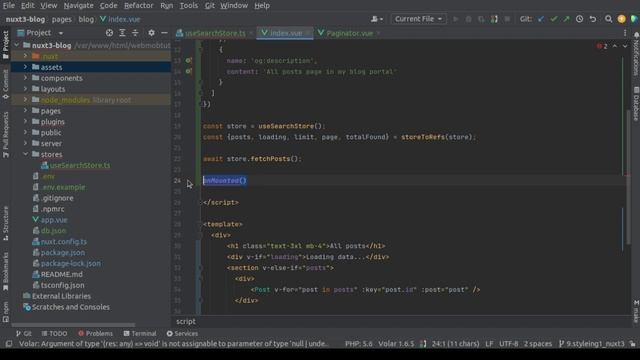
Task: Click the Run button in toolbar
Action: tap(456, 19)
